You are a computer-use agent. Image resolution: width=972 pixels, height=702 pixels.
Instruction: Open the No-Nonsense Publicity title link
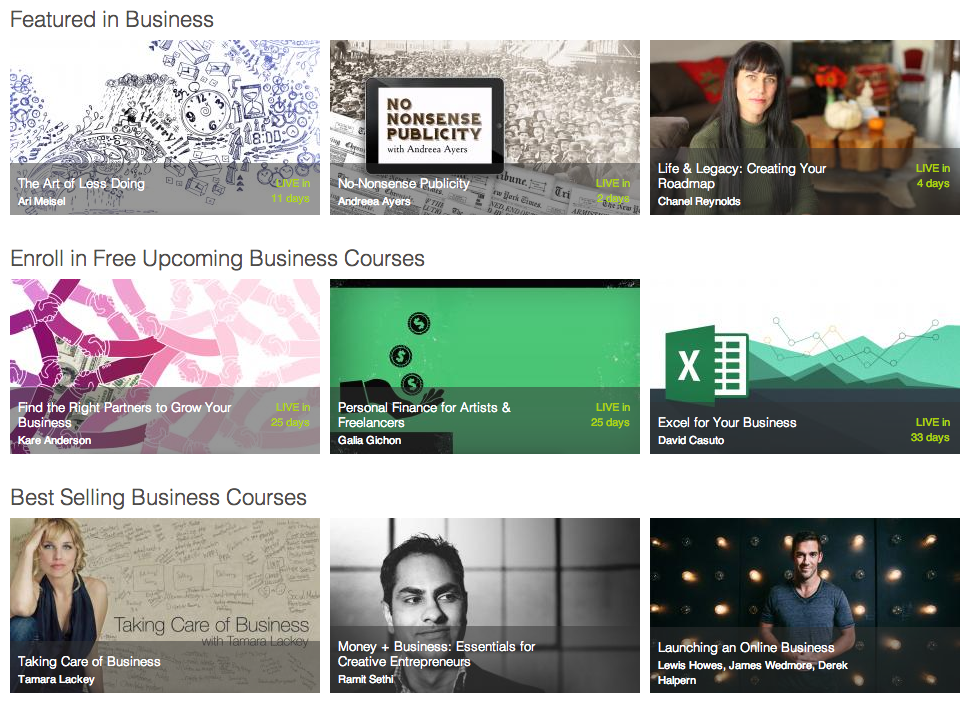(x=403, y=184)
